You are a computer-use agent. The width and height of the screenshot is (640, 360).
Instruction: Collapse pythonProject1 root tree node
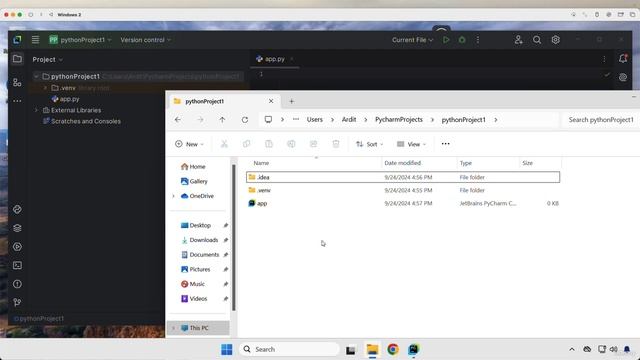37,76
